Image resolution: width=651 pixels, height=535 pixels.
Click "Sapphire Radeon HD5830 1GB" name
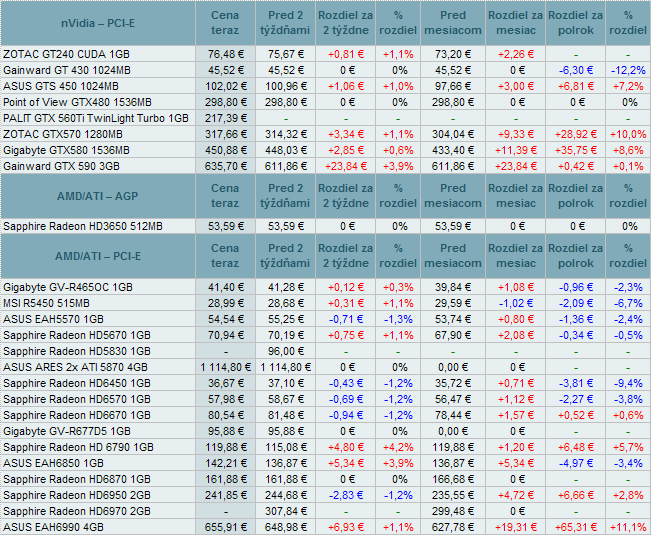77,352
